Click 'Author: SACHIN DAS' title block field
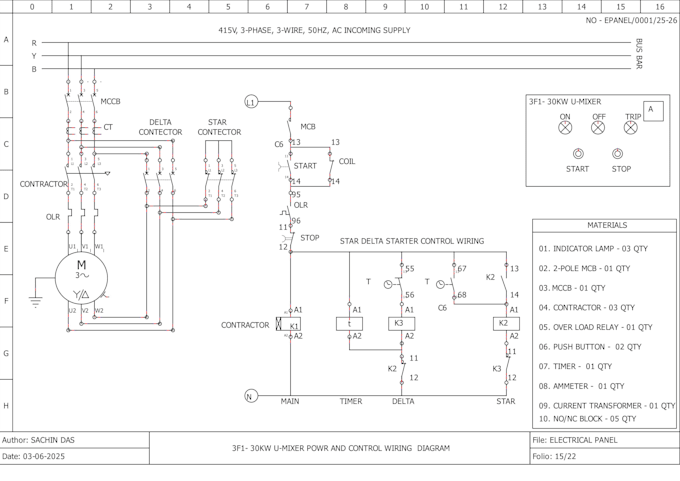 (x=75, y=440)
